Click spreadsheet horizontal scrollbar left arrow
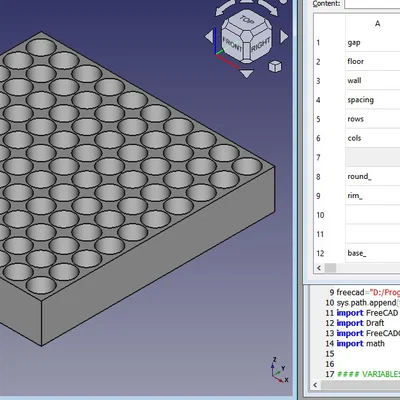This screenshot has width=400, height=400. coord(319,268)
